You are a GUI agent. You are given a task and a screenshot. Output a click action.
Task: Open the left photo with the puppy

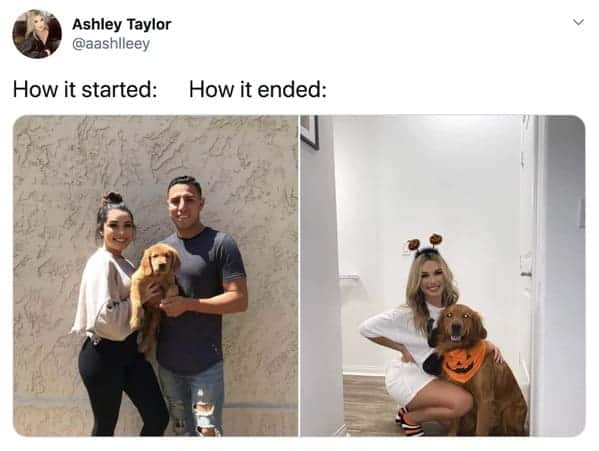coord(155,275)
